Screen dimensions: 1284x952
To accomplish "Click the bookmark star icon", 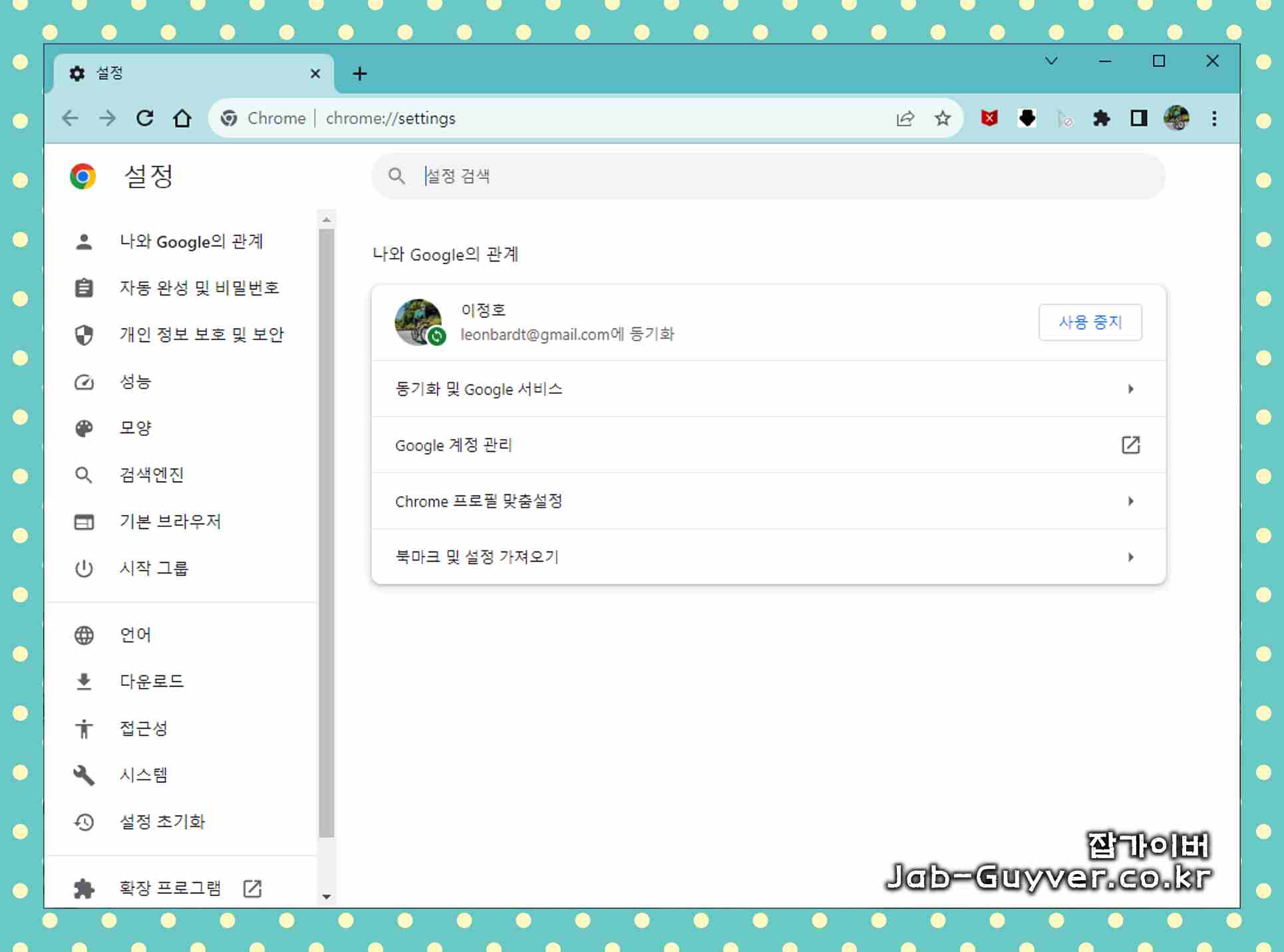I will click(942, 118).
